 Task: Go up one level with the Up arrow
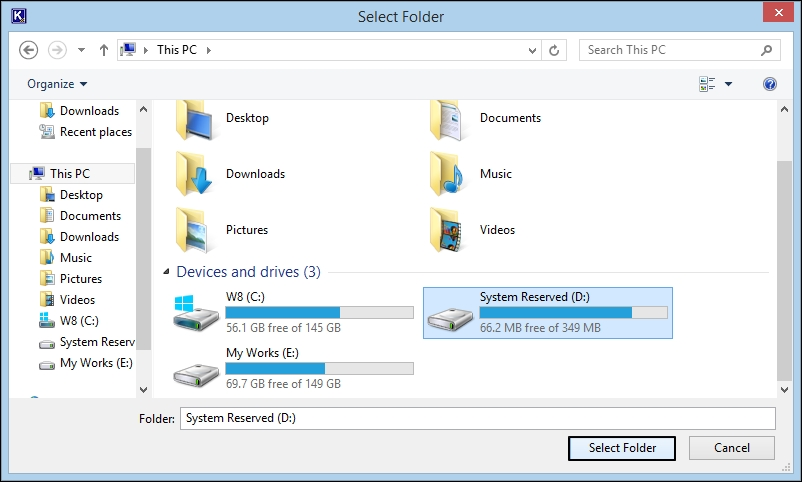coord(104,50)
